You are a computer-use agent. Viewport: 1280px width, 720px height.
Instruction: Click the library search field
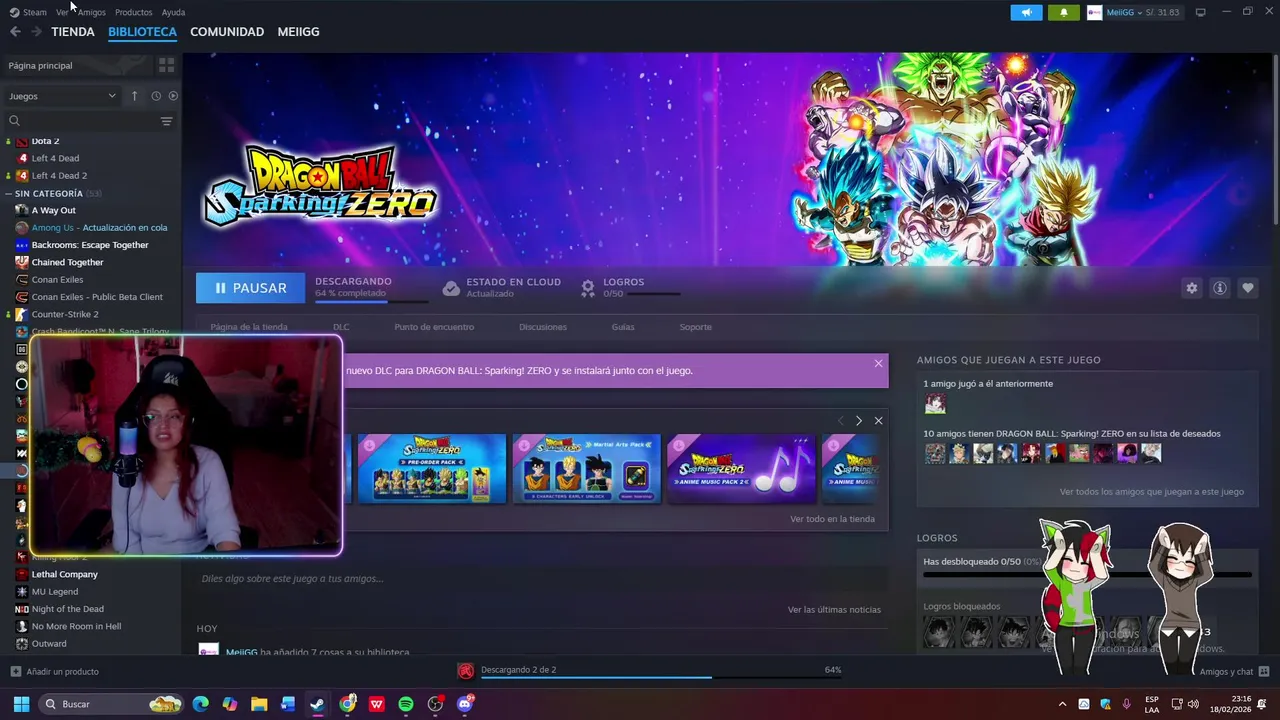coord(82,121)
